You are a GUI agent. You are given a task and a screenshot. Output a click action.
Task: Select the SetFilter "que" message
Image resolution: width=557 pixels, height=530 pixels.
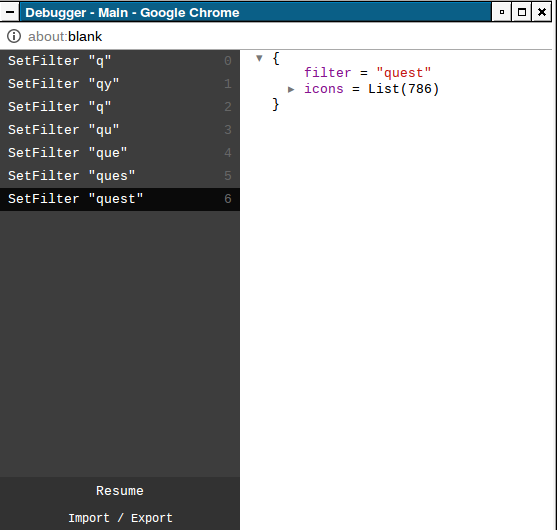pos(120,153)
